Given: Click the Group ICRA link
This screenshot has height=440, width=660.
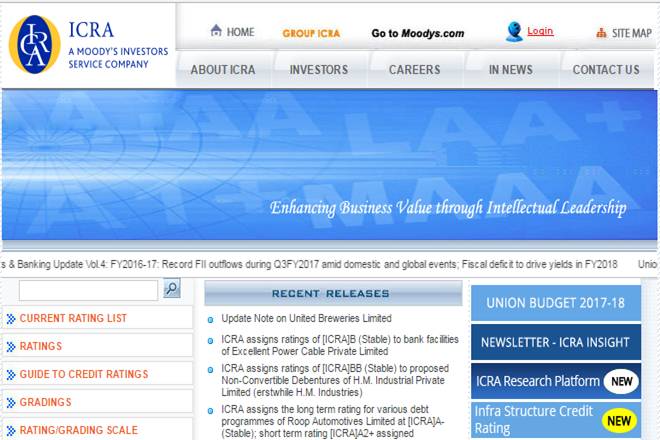Looking at the screenshot, I should 311,33.
